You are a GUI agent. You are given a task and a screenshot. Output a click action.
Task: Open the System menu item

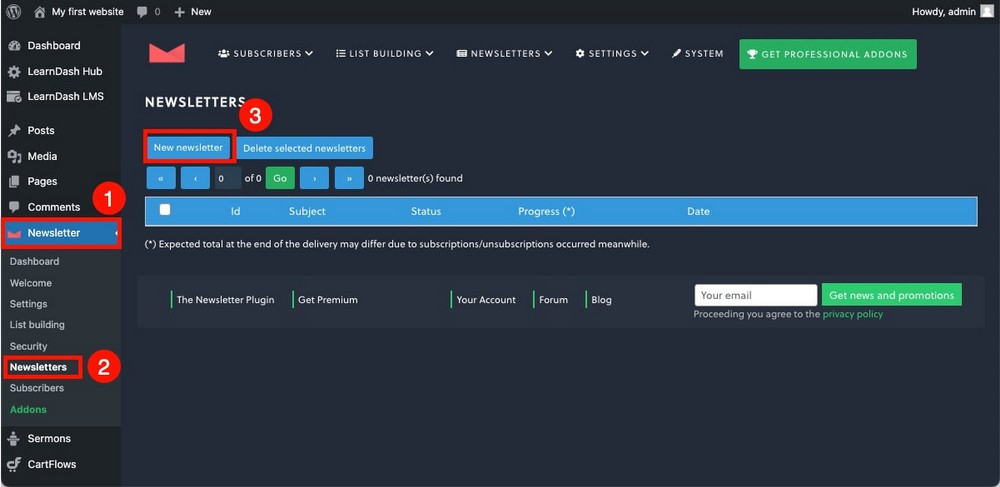(697, 54)
